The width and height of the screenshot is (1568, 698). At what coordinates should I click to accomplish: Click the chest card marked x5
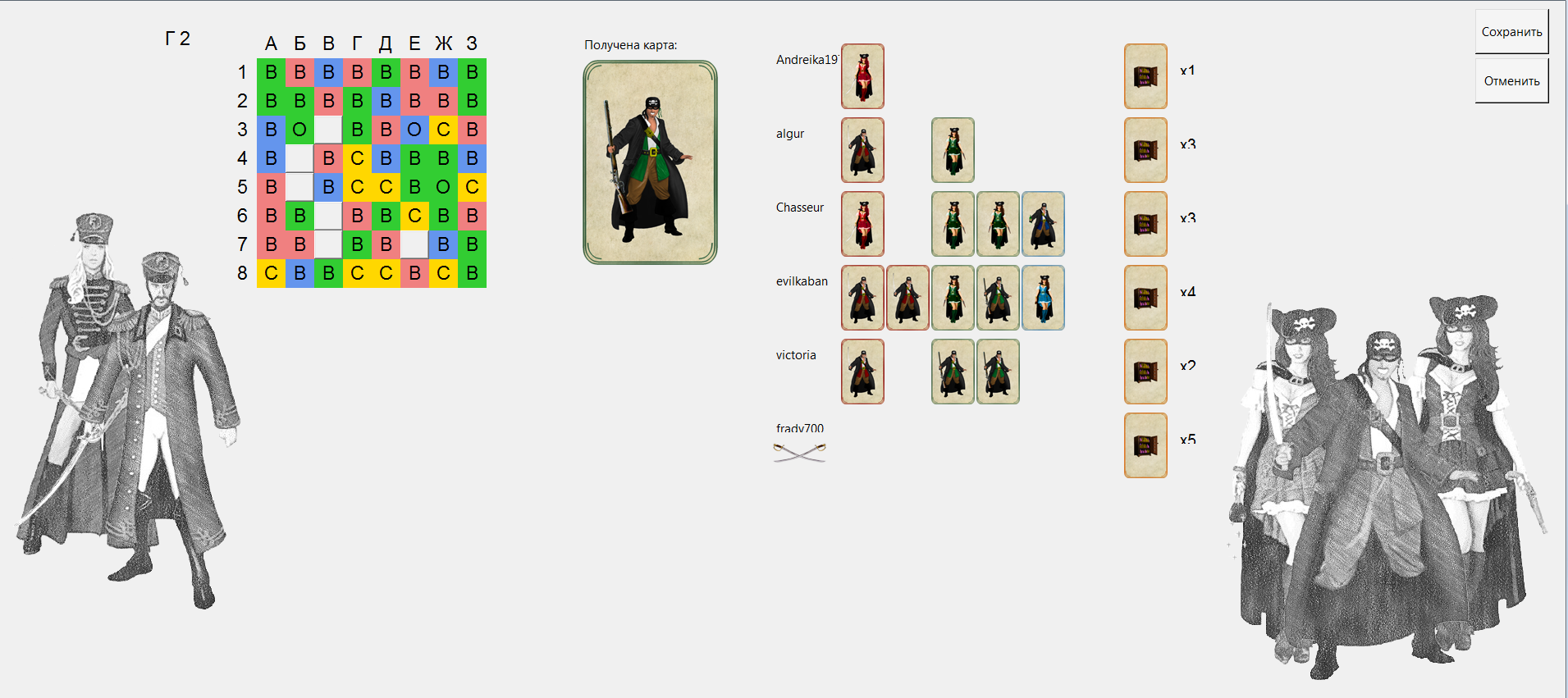coord(1145,445)
